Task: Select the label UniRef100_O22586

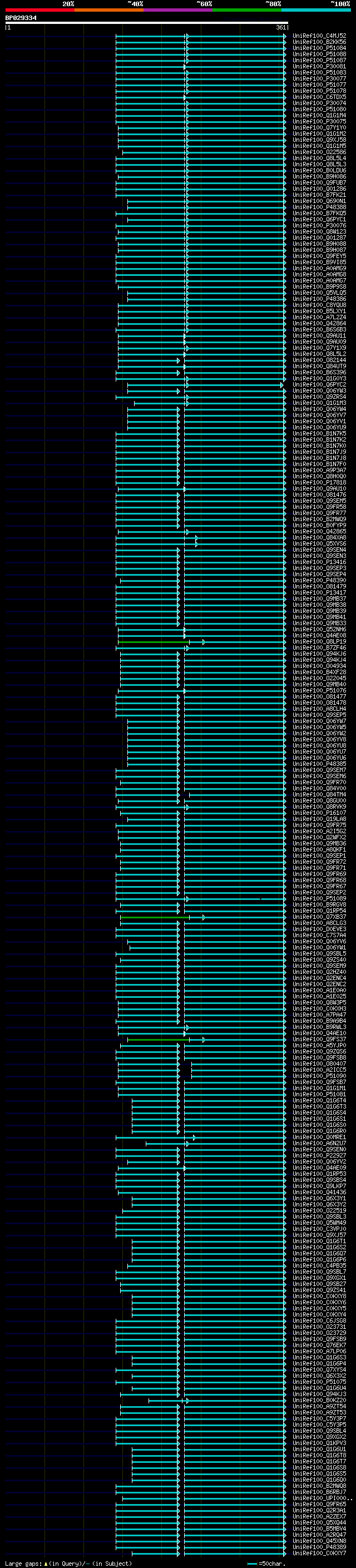Action: 319,152
